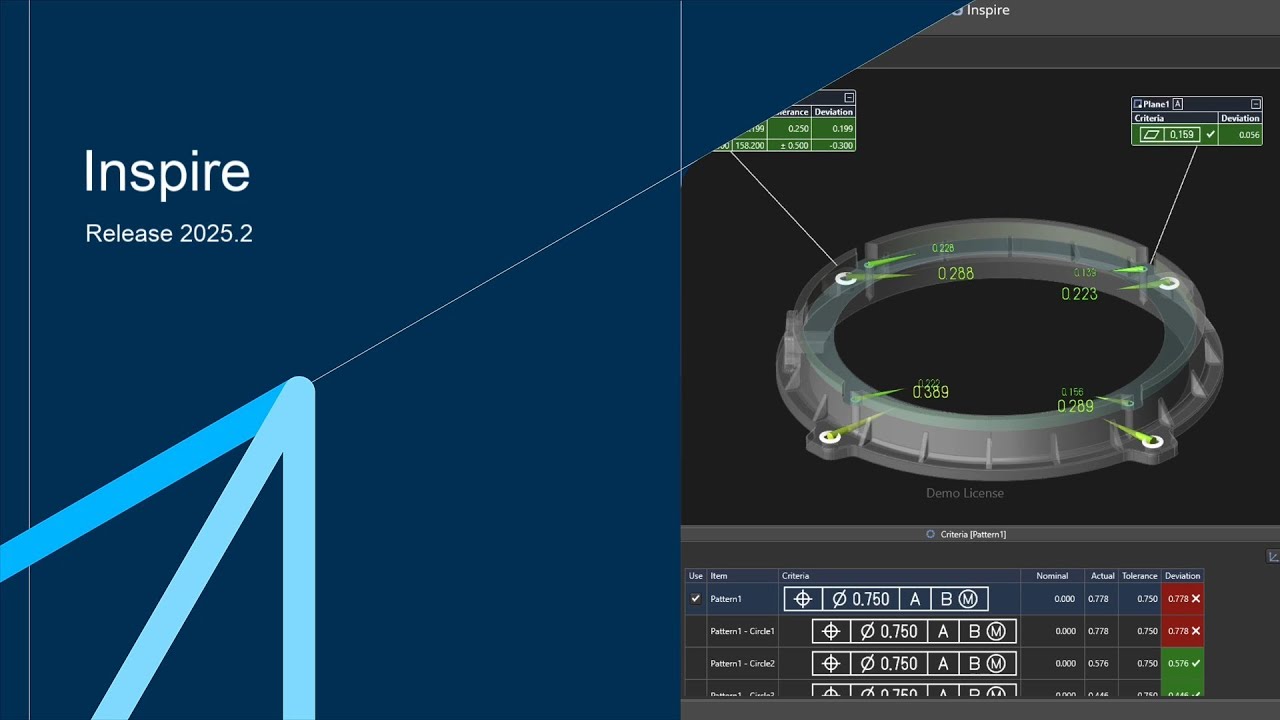Uncheck the Use checkbox for Pattern1
The height and width of the screenshot is (720, 1280).
696,599
